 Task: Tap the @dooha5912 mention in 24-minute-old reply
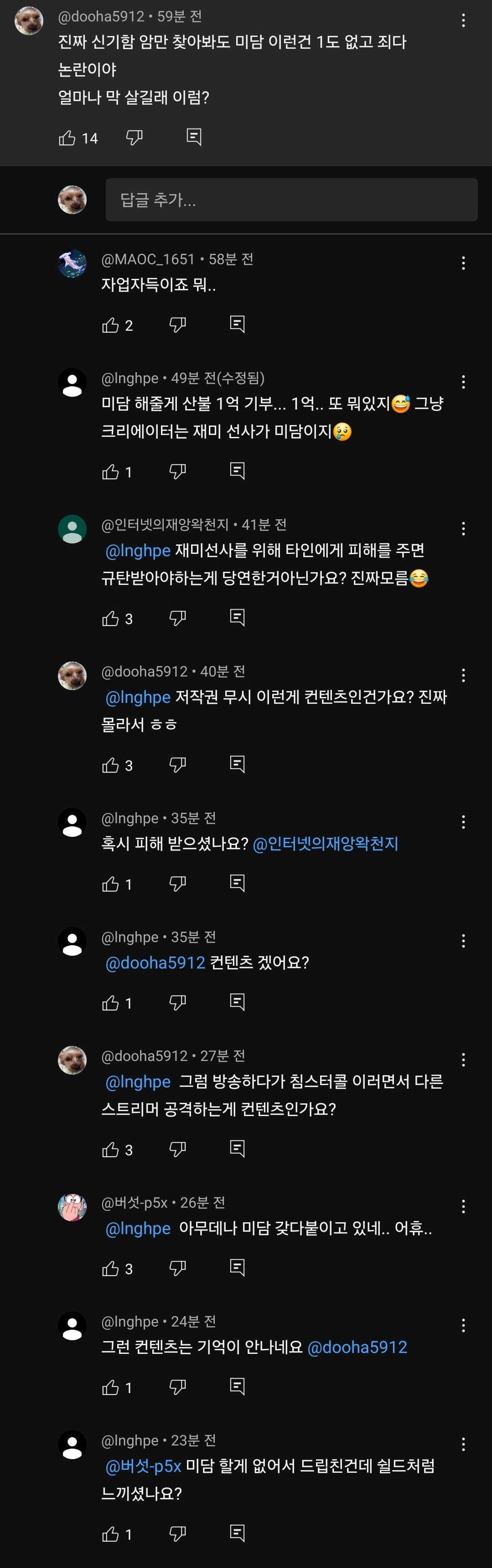[x=357, y=1347]
